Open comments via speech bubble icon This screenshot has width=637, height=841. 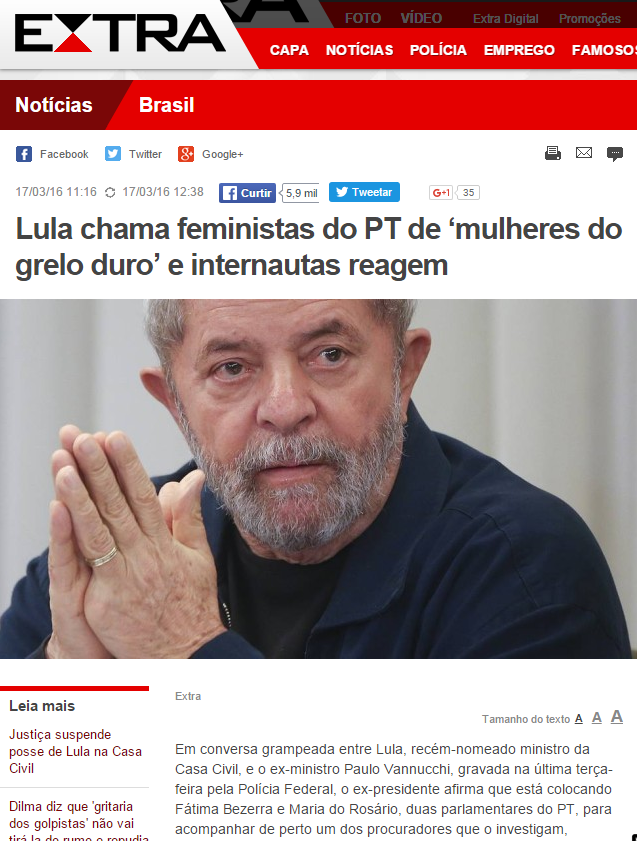(x=614, y=154)
